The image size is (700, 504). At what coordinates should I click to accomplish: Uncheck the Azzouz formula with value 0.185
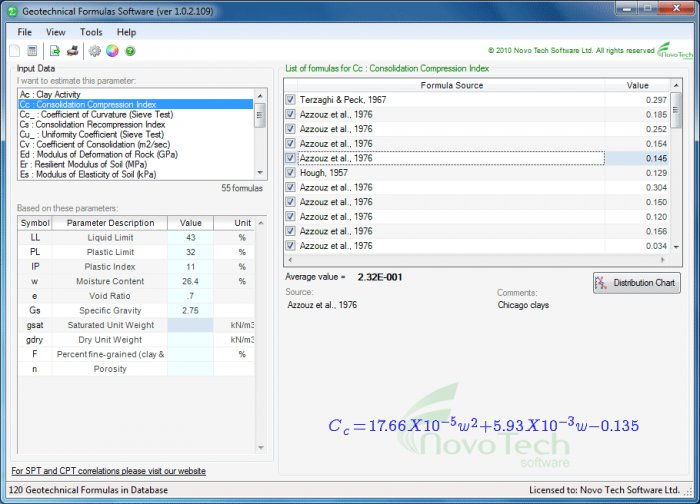click(x=291, y=114)
